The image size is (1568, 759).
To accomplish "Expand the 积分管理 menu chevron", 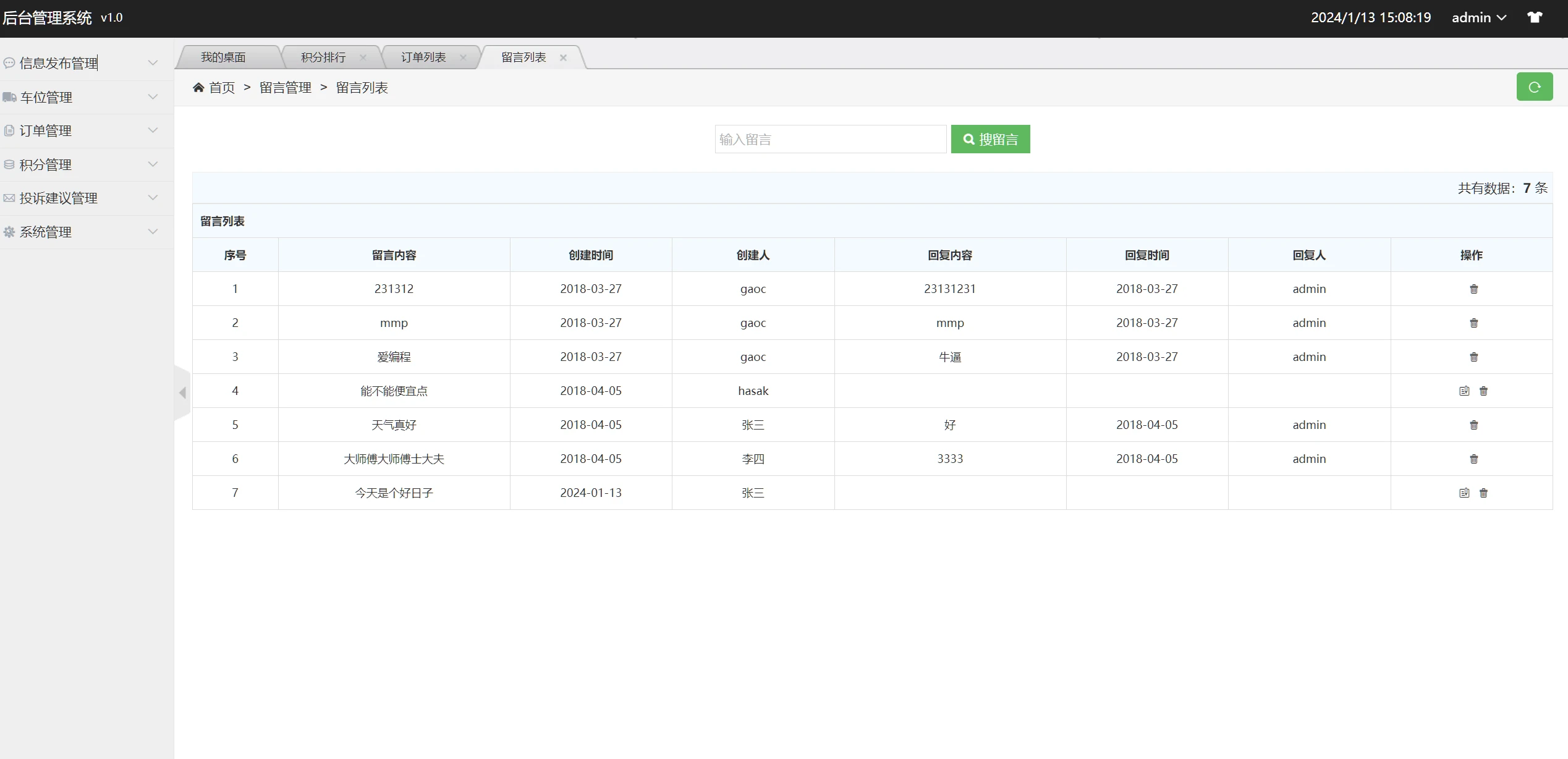I will pyautogui.click(x=153, y=164).
